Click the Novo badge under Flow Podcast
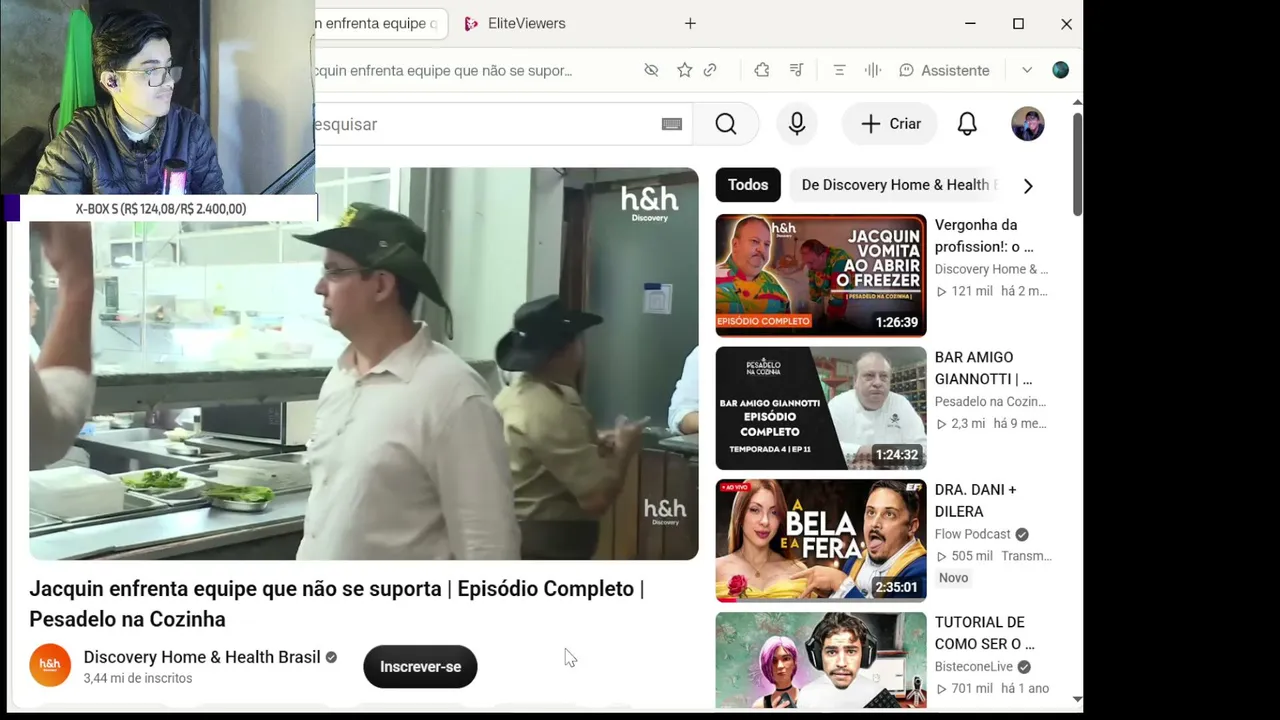The width and height of the screenshot is (1280, 720). coord(954,578)
